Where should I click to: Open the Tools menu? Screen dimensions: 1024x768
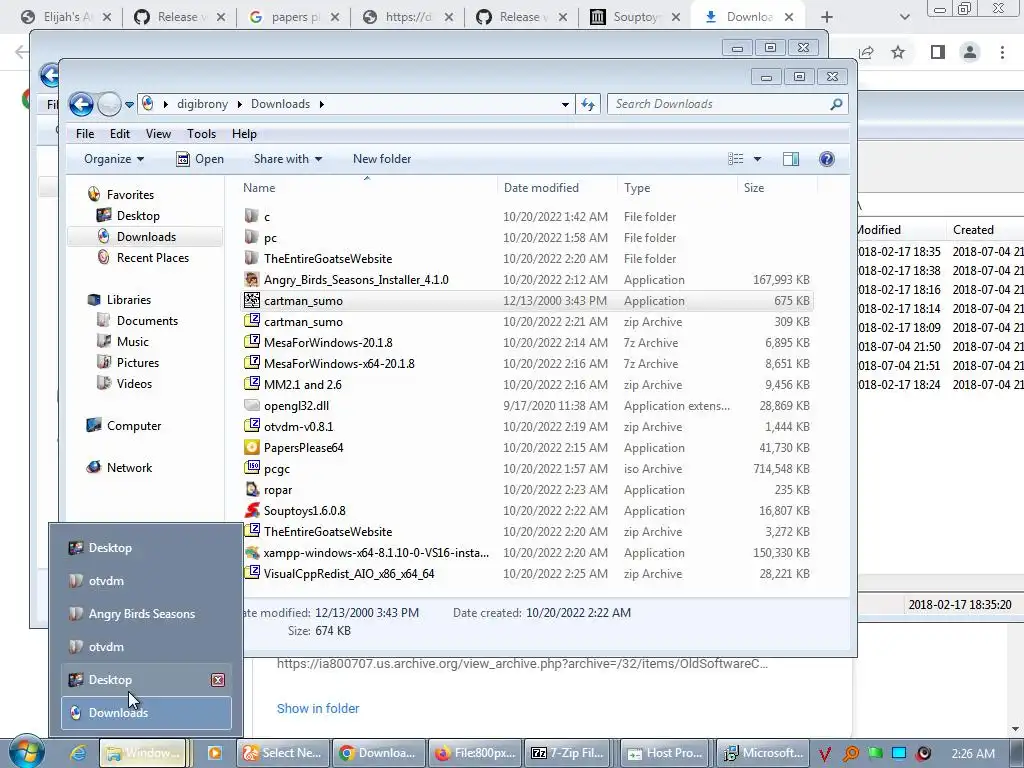(x=201, y=134)
